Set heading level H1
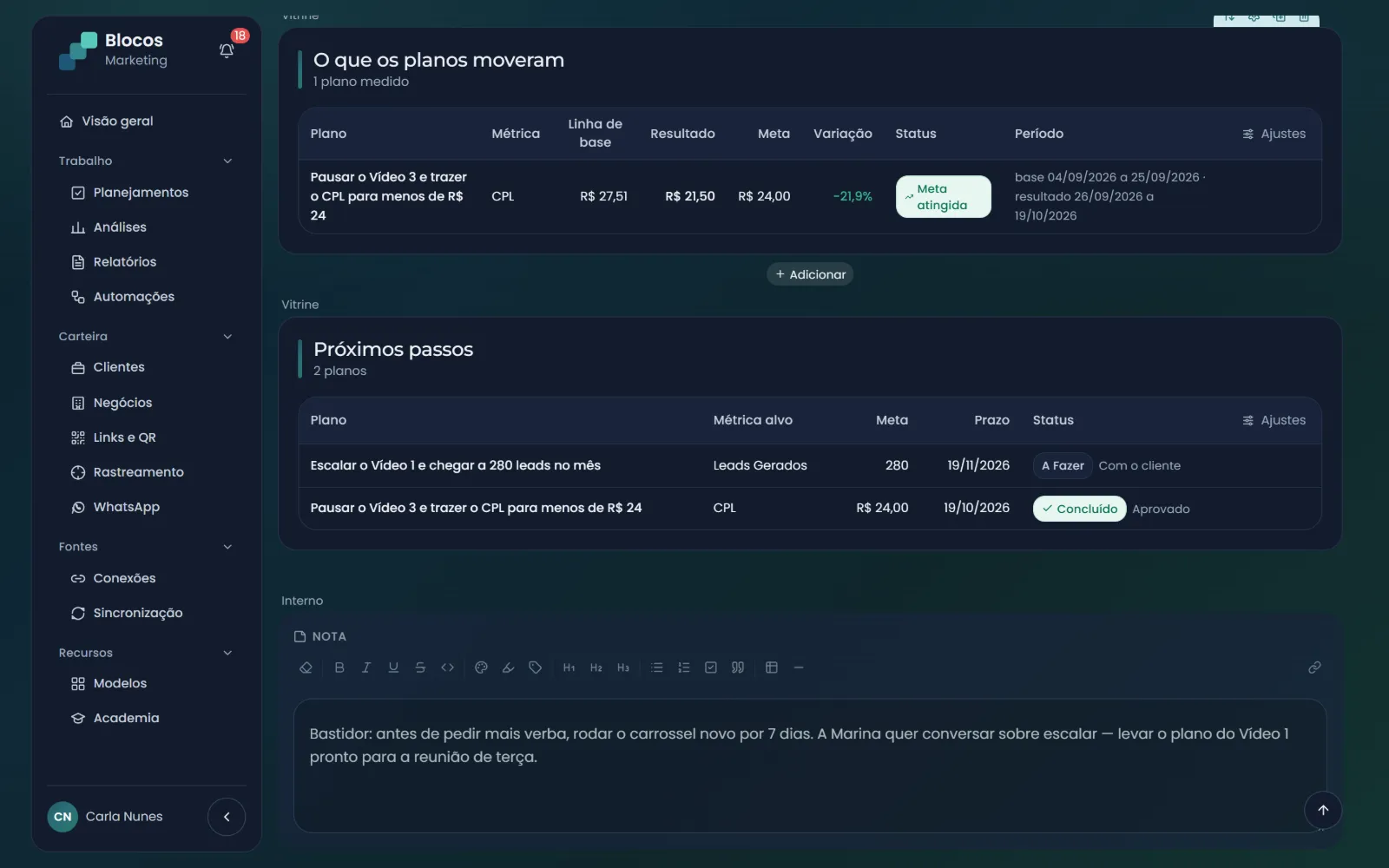Screen dimensions: 1389x868 click(x=569, y=667)
